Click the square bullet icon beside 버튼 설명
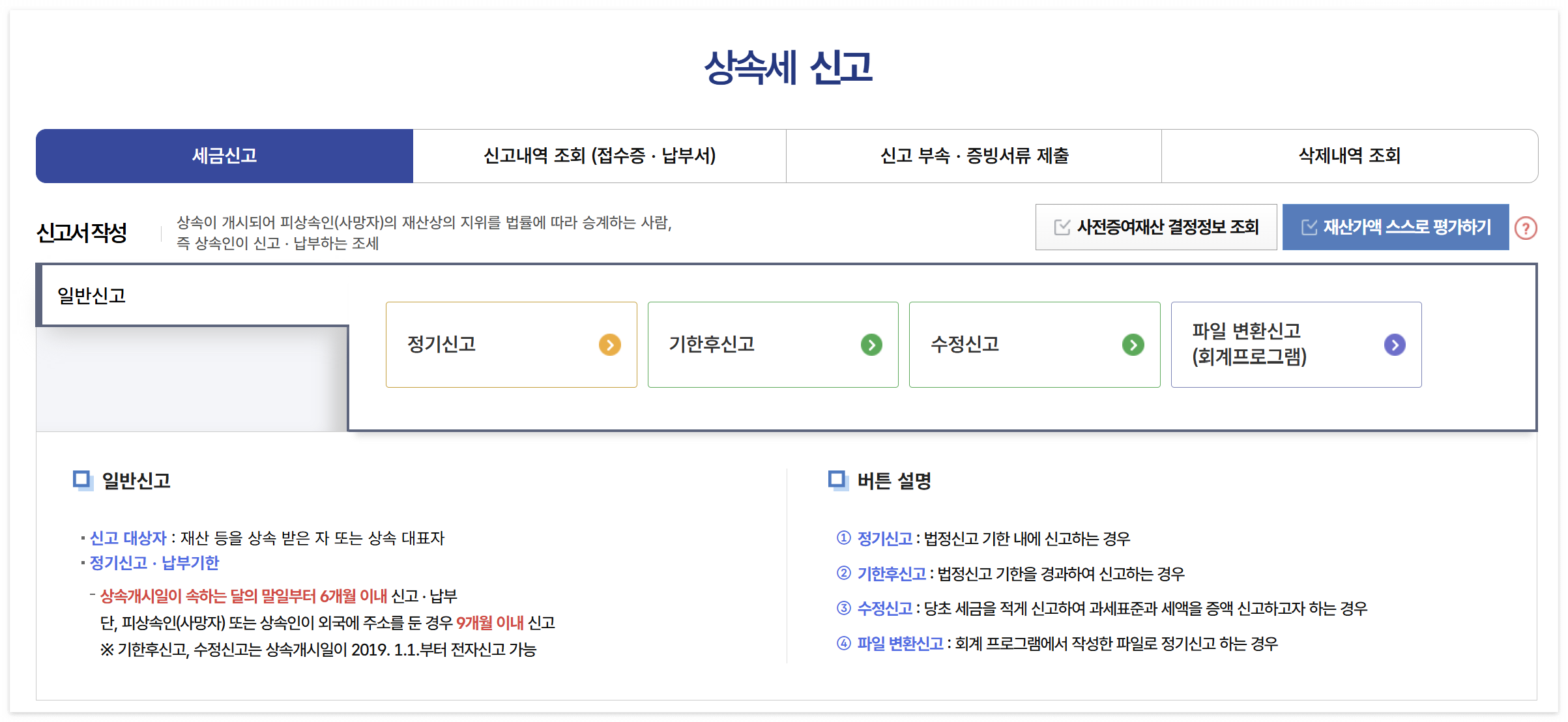The image size is (1568, 722). coord(837,480)
